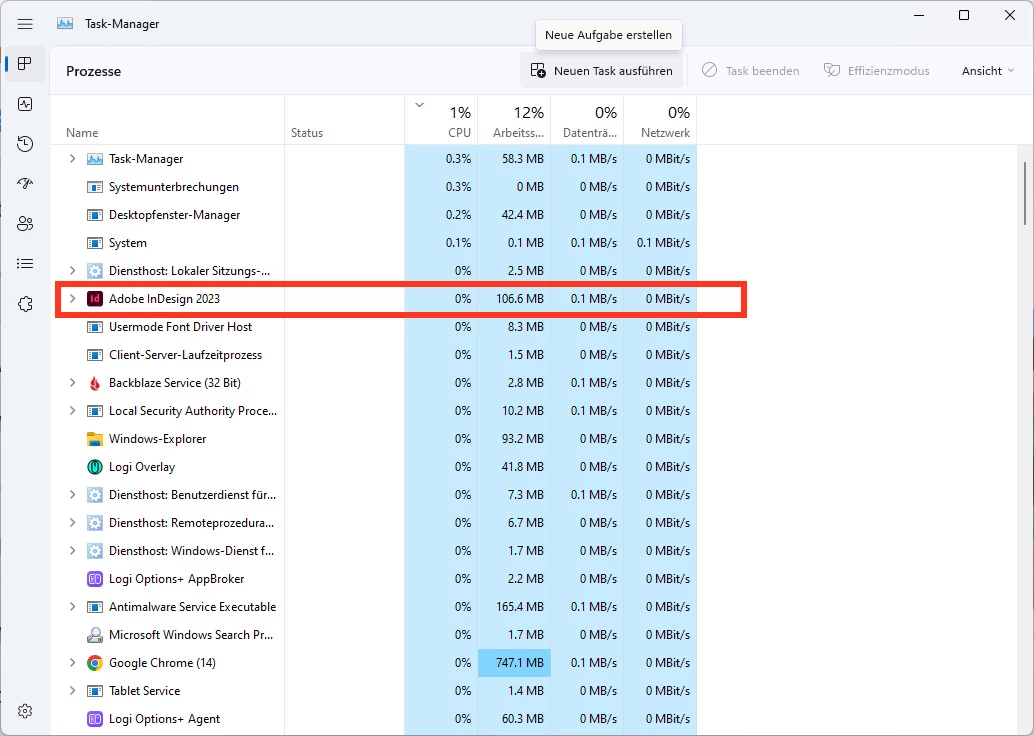Screen dimensions: 1034x736
Task: Click the Effizienzmodus button
Action: (x=877, y=71)
